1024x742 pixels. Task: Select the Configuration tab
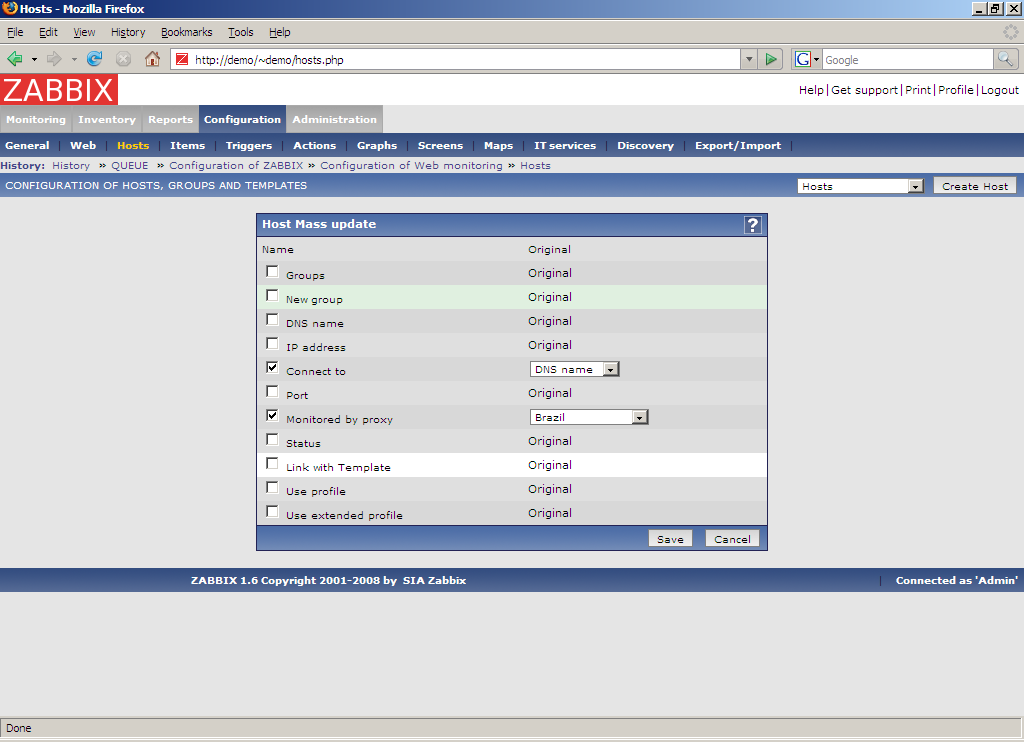242,120
